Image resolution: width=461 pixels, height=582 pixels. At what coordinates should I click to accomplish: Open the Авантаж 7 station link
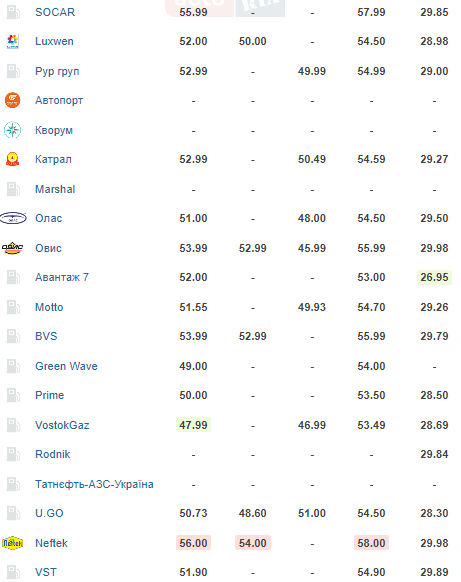(x=62, y=277)
